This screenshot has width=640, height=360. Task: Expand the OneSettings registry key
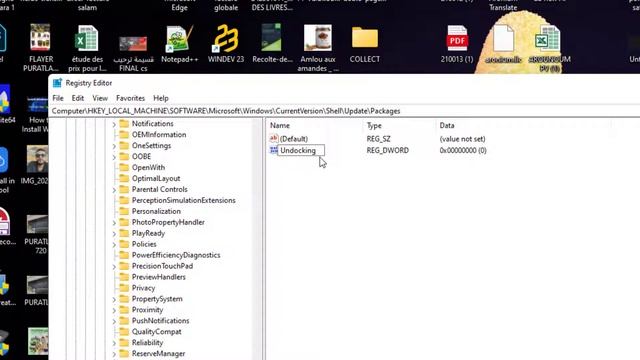coord(114,146)
